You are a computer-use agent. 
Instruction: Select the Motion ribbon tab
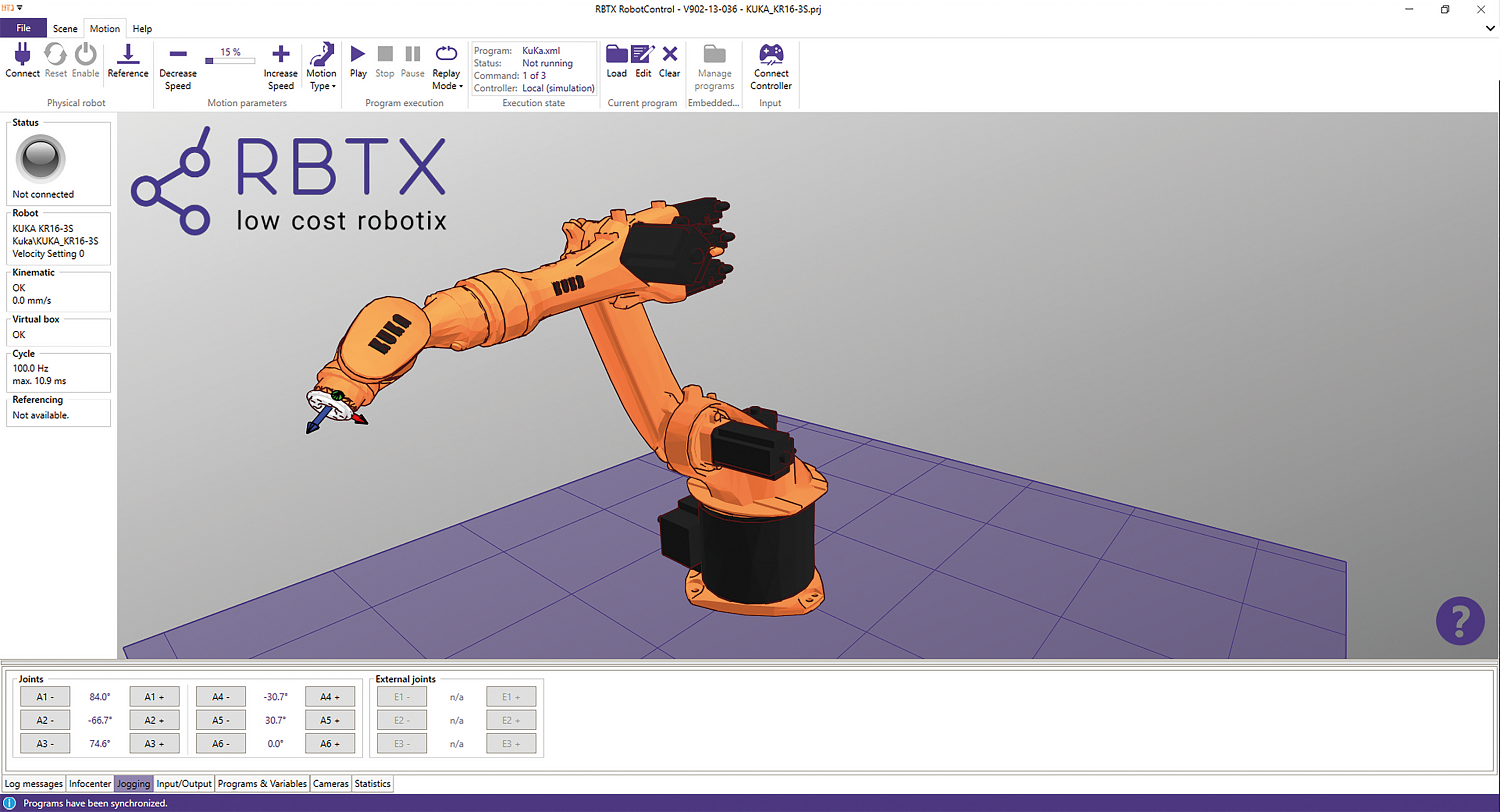coord(104,29)
